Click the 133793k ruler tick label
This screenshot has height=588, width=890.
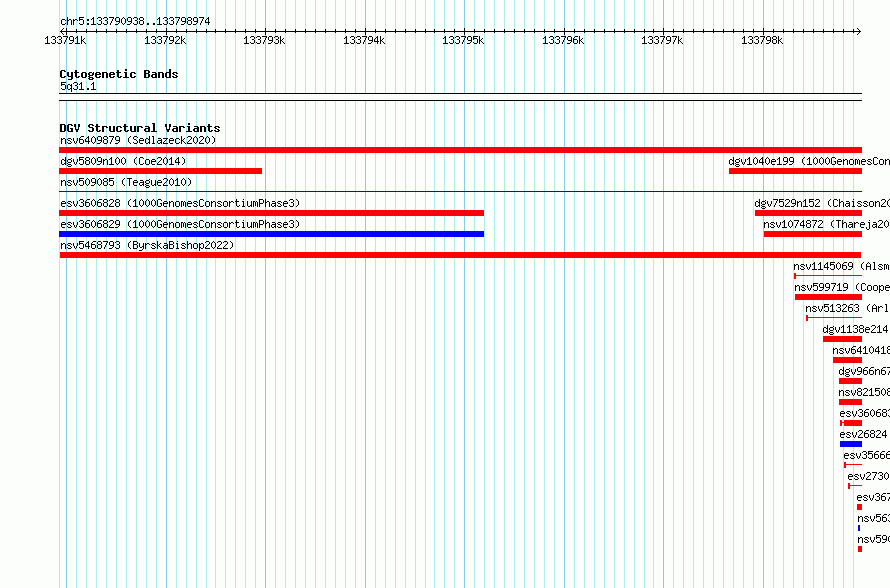pos(265,40)
